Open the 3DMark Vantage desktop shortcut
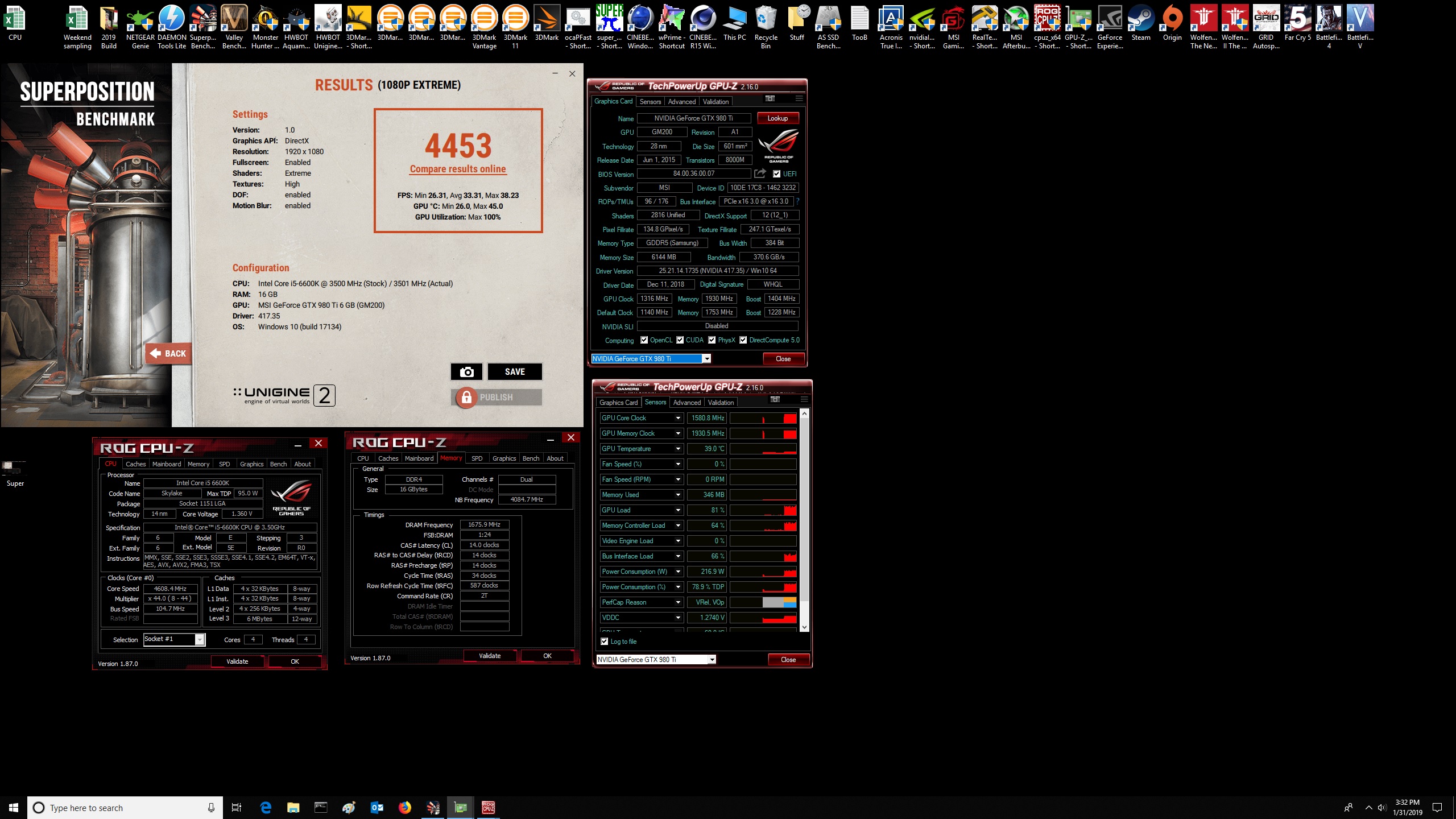The width and height of the screenshot is (1456, 819). click(x=484, y=27)
